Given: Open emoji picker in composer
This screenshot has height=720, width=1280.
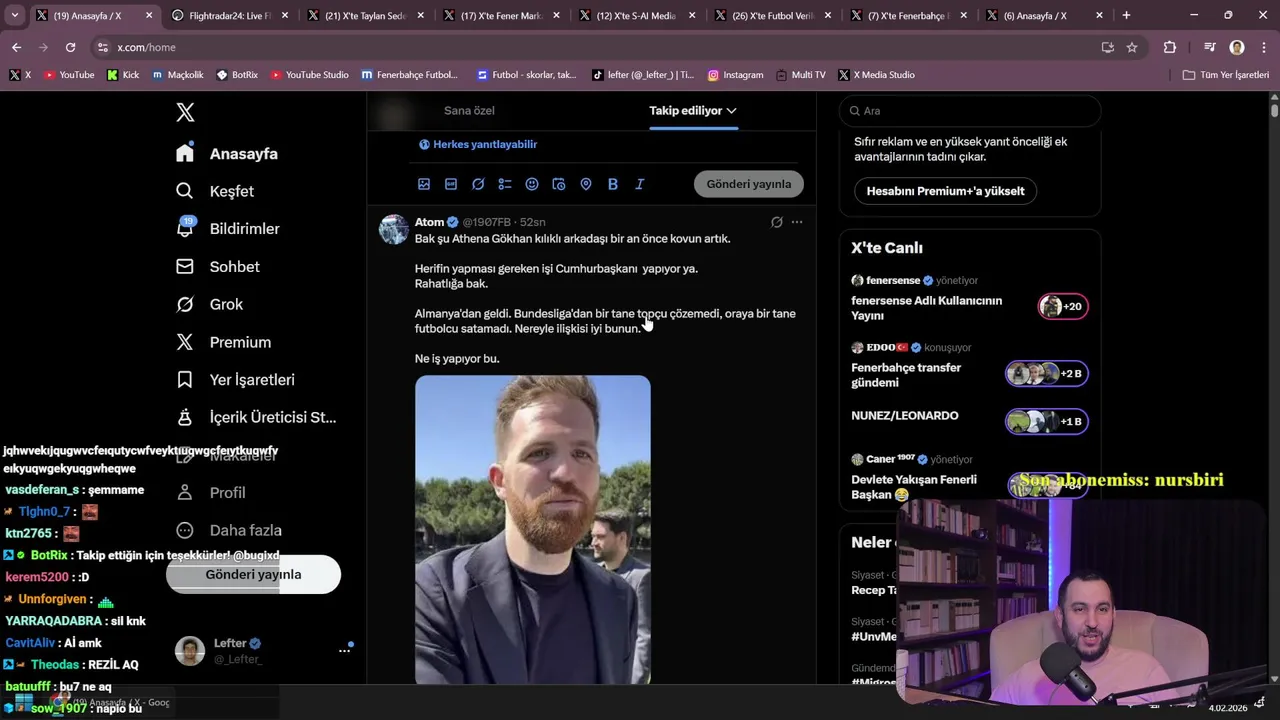Looking at the screenshot, I should 532,184.
